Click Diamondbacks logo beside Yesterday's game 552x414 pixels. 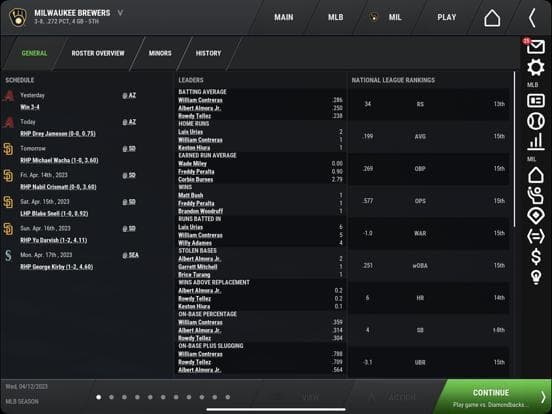pyautogui.click(x=9, y=96)
